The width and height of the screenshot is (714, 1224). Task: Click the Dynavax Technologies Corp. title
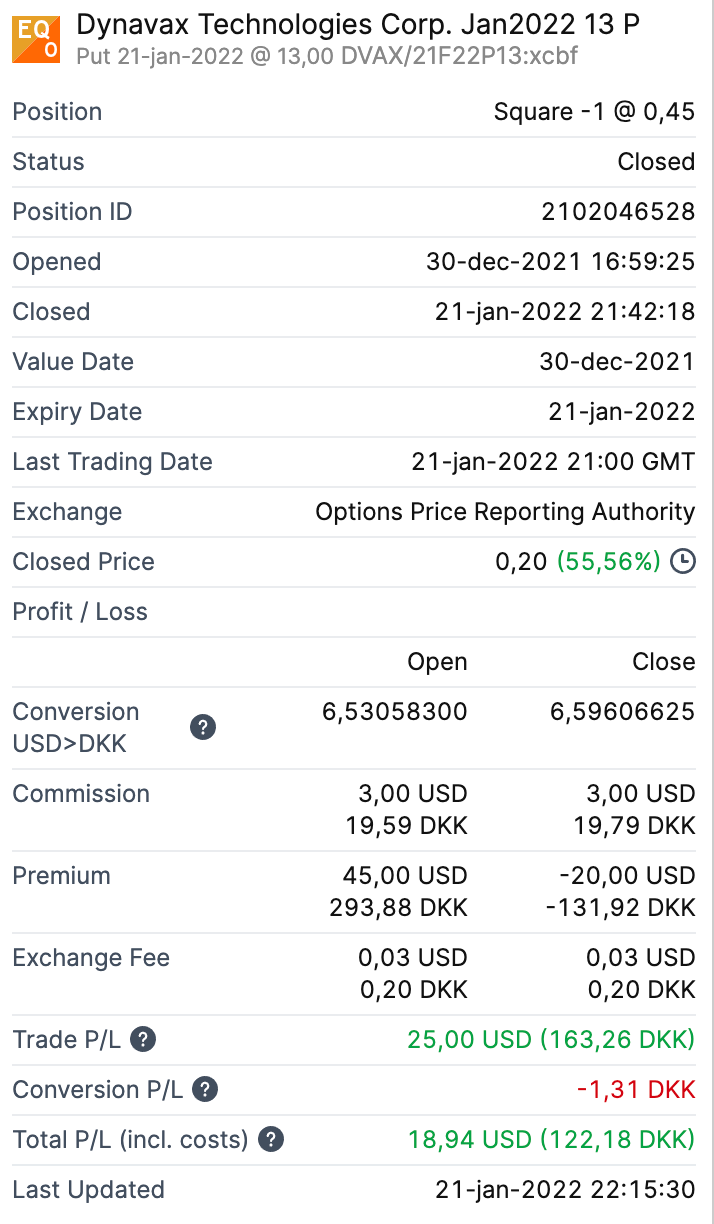pyautogui.click(x=358, y=25)
